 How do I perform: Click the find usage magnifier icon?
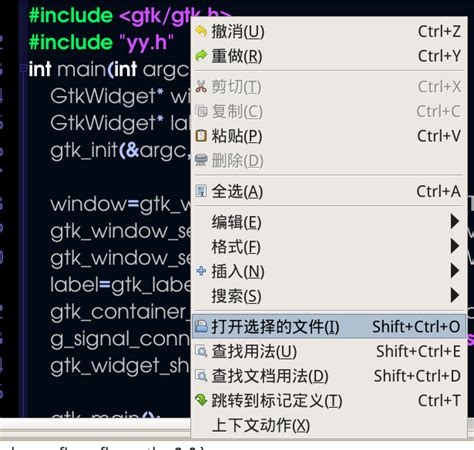(x=201, y=351)
